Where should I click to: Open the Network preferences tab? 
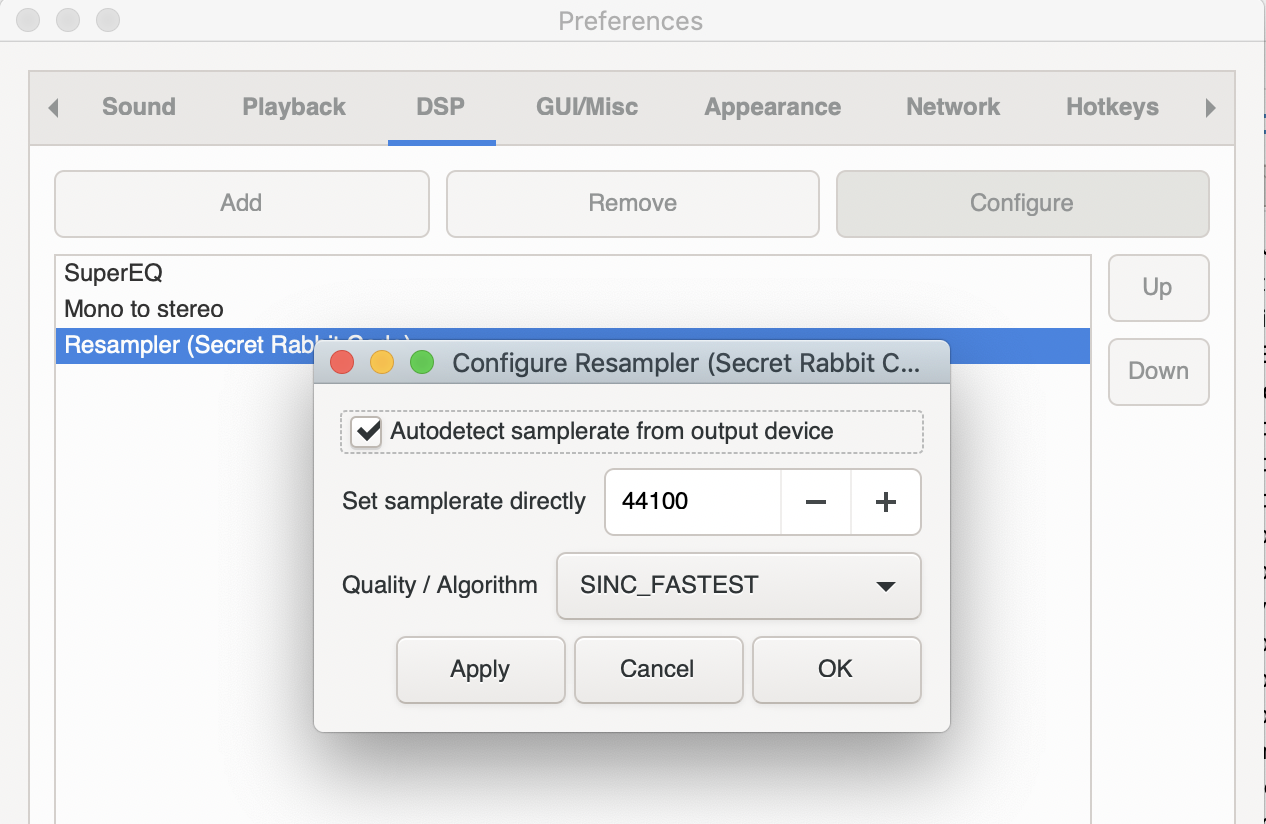tap(952, 107)
